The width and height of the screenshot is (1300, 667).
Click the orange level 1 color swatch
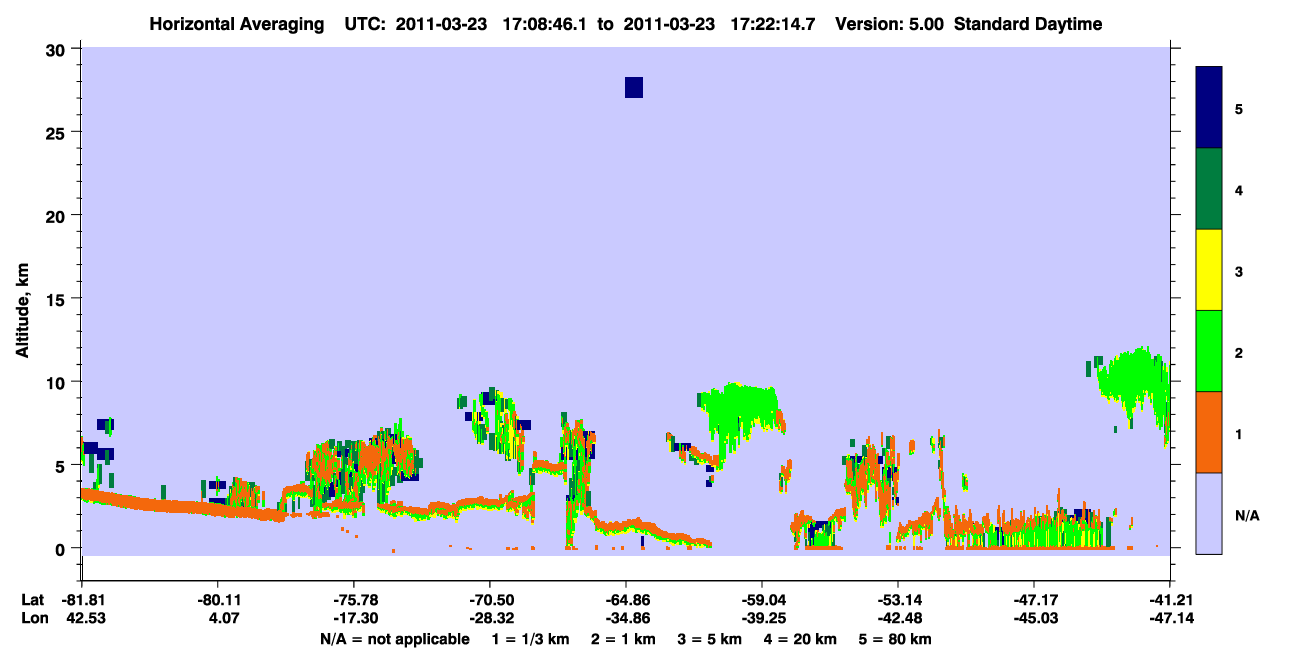coord(1209,432)
